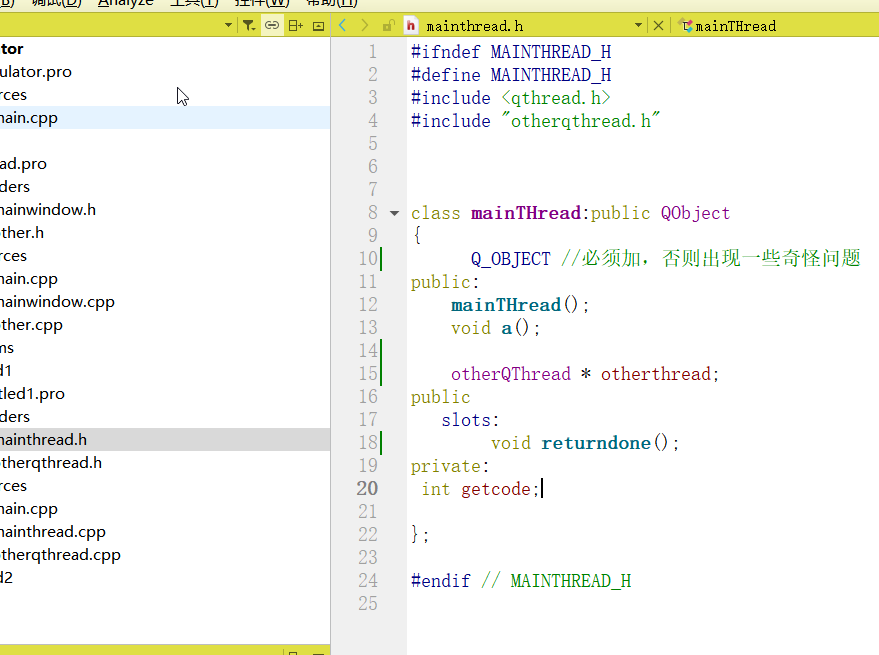Click line number 8 in the gutter
Viewport: 879px width, 655px height.
point(373,213)
